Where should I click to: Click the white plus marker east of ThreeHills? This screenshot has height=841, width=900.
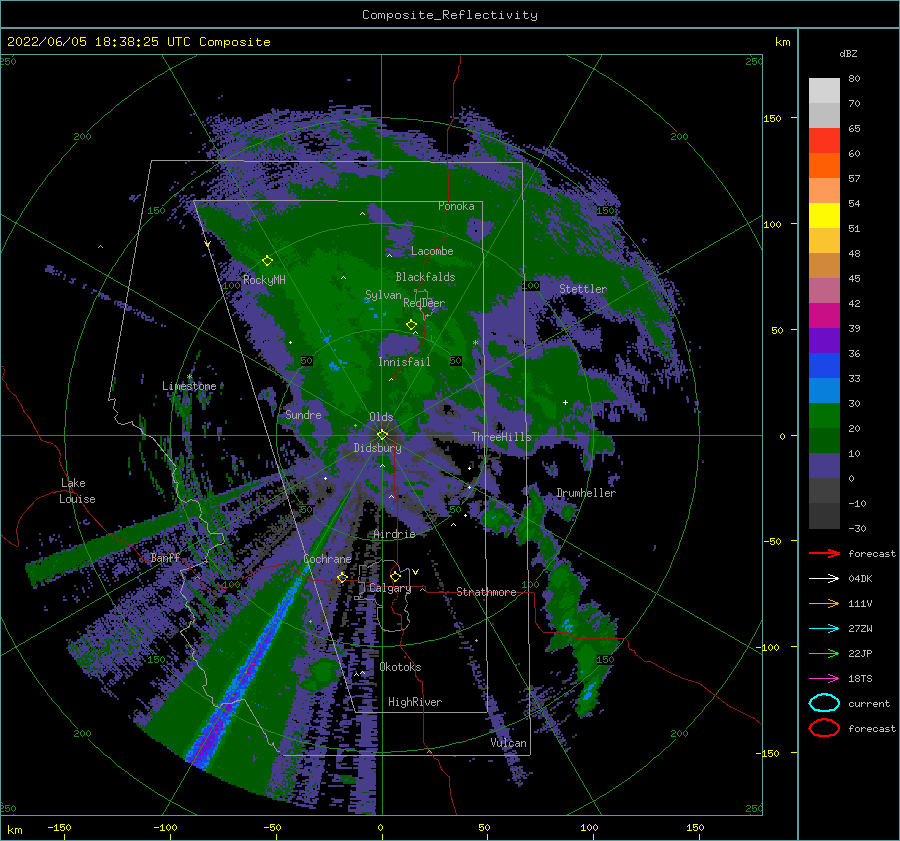click(565, 402)
